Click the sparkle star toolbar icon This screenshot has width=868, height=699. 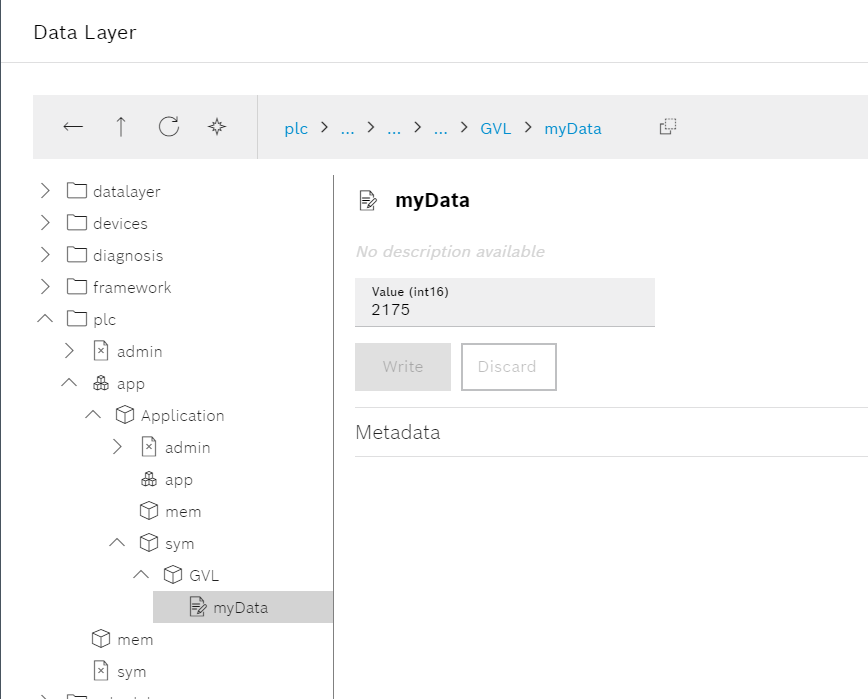click(217, 127)
